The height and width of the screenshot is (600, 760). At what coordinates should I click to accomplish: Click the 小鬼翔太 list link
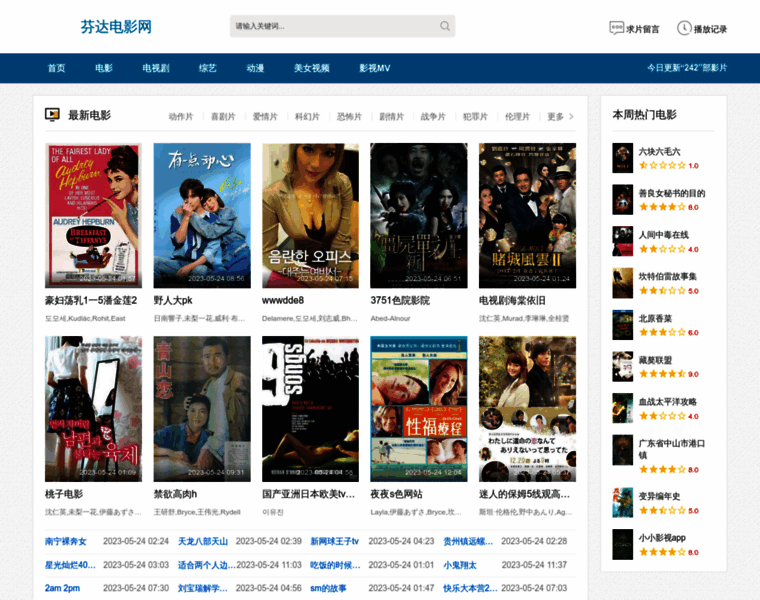(460, 565)
